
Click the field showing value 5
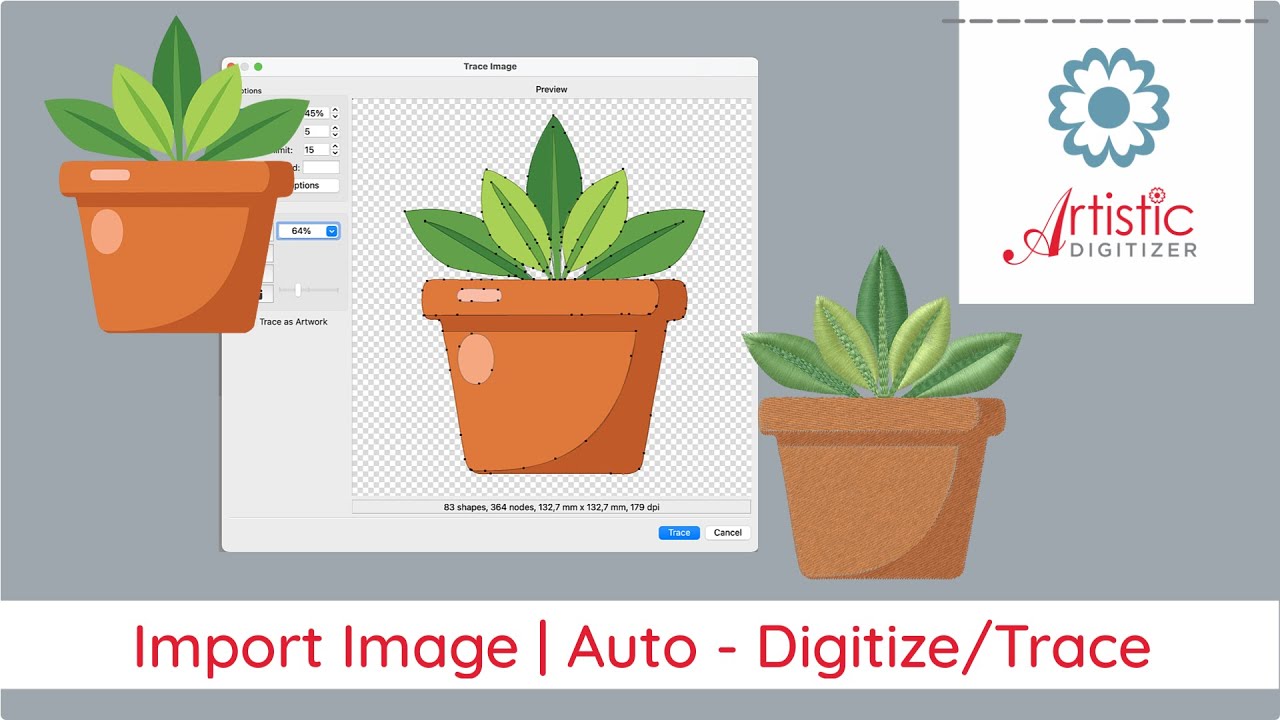pyautogui.click(x=315, y=131)
